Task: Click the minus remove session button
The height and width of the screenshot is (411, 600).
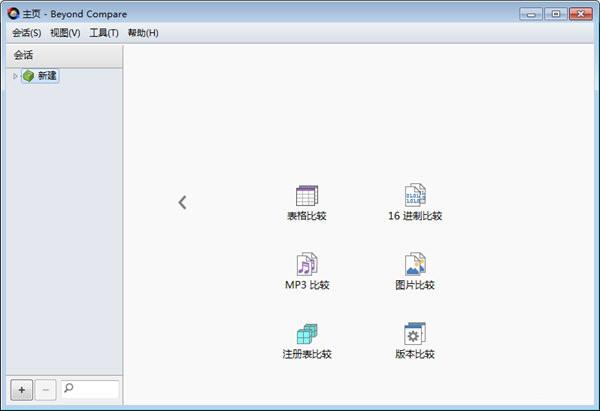Action: click(x=46, y=390)
